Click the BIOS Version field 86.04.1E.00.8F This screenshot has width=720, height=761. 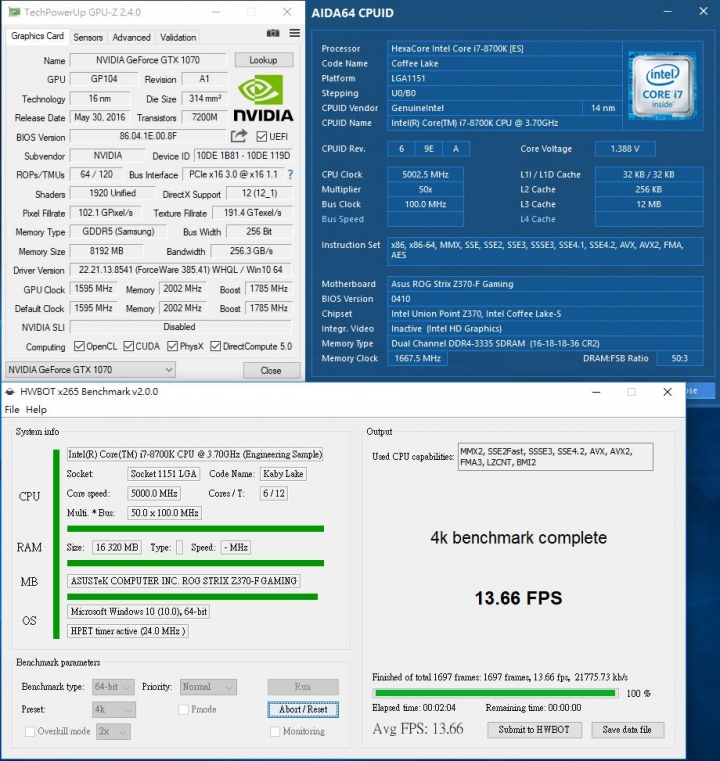(148, 136)
